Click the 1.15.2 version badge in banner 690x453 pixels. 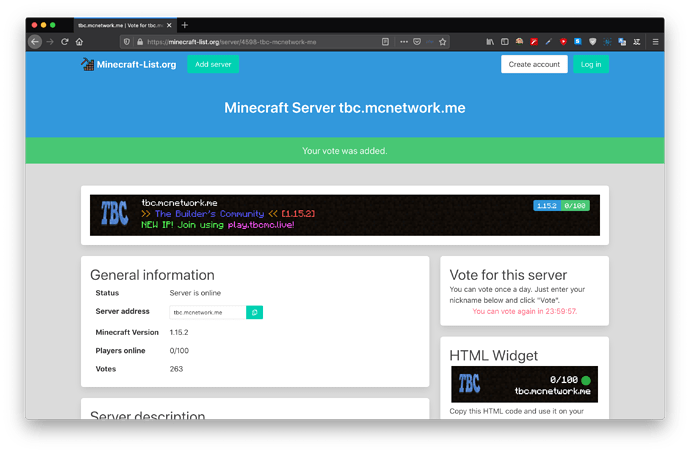(547, 206)
